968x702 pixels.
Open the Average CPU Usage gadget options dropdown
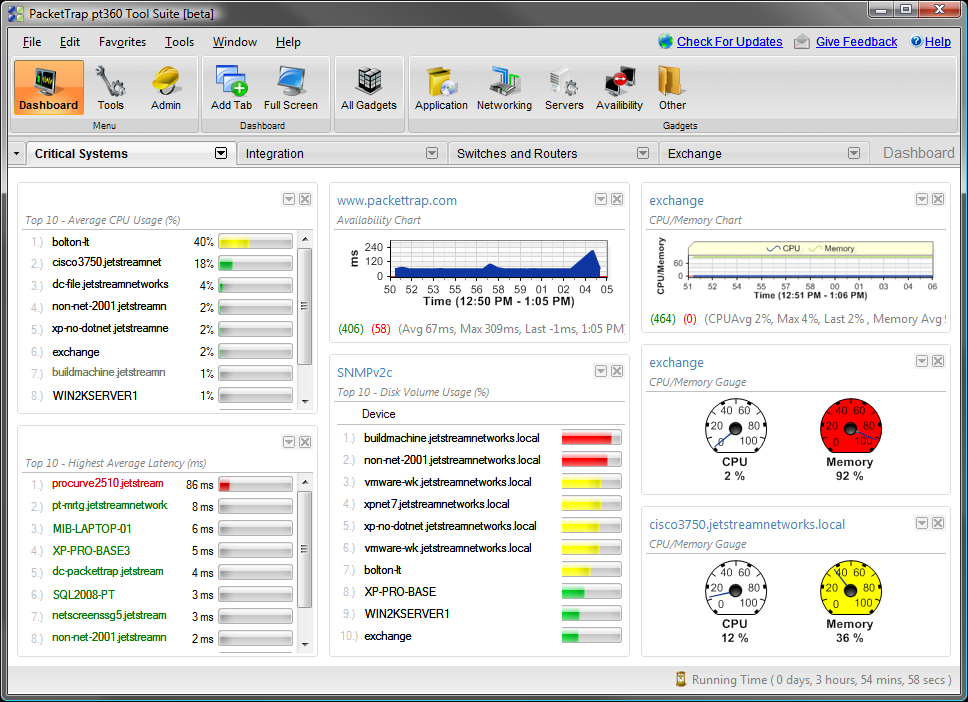[x=289, y=199]
